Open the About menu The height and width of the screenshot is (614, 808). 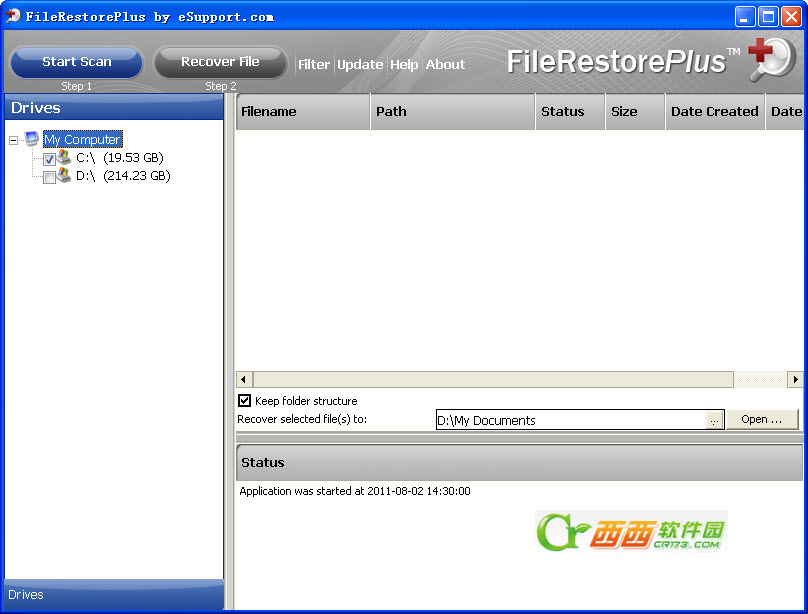445,64
